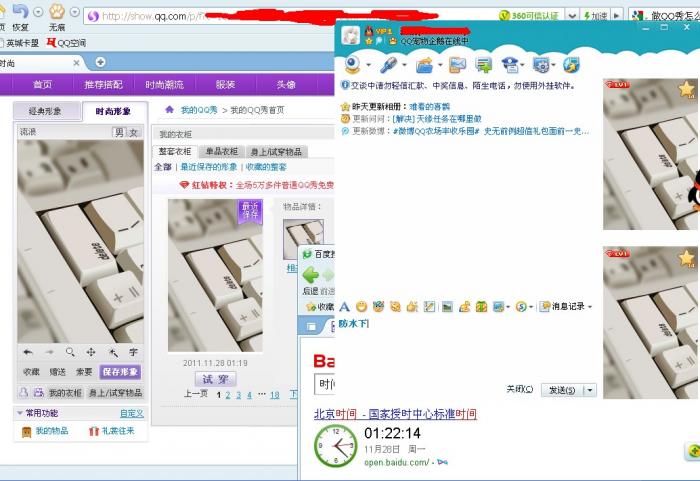Click the green back arrow in the Baidu window

(311, 275)
